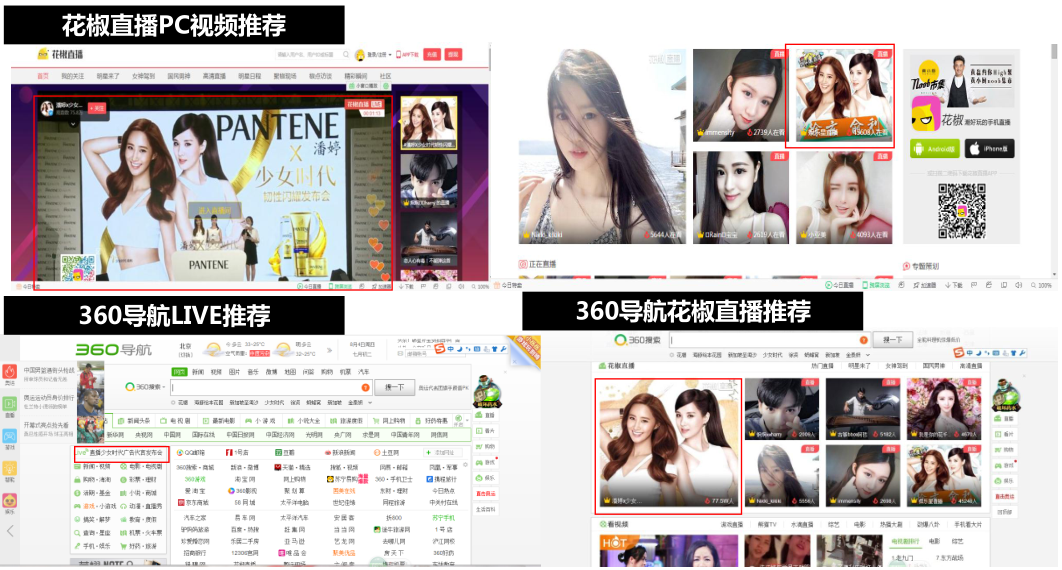
Task: Expand the 360搜索 engine selector dropdown
Action: (x=145, y=386)
